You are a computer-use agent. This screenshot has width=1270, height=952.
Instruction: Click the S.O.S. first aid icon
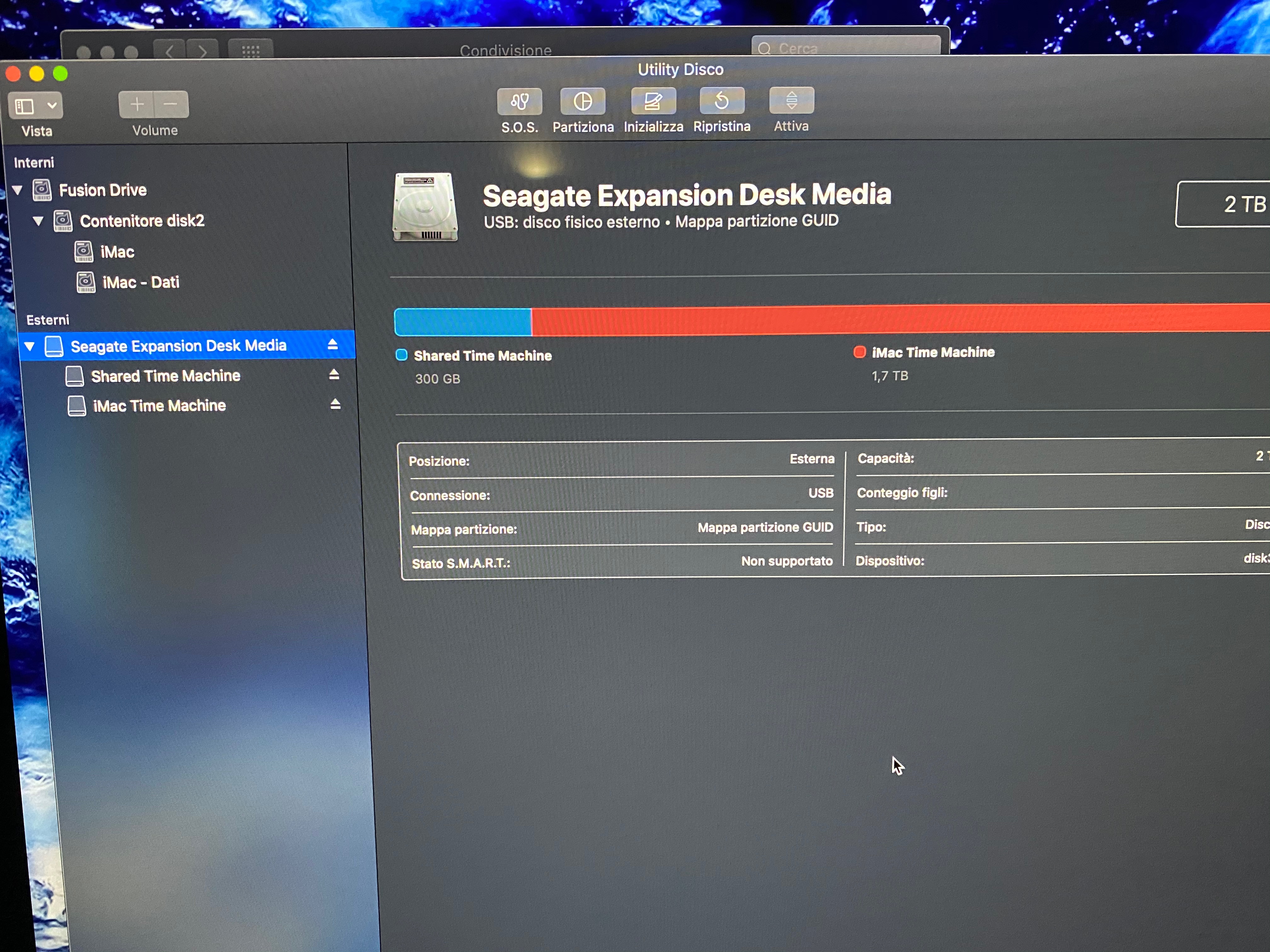coord(519,102)
